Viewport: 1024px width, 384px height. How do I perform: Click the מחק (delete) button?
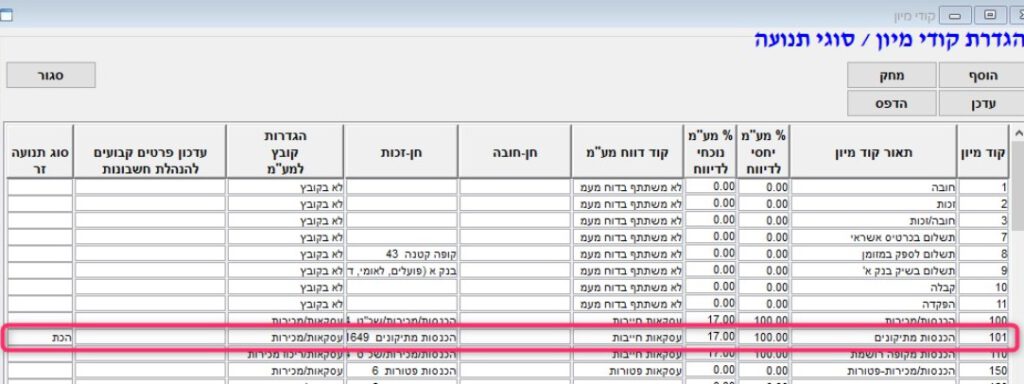(x=891, y=75)
